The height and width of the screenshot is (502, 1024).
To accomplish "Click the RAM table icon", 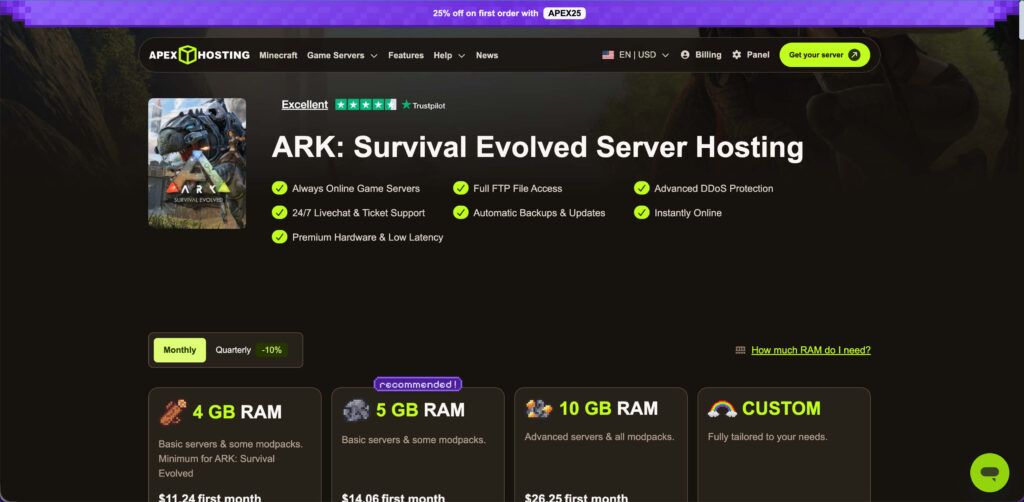I will (740, 350).
